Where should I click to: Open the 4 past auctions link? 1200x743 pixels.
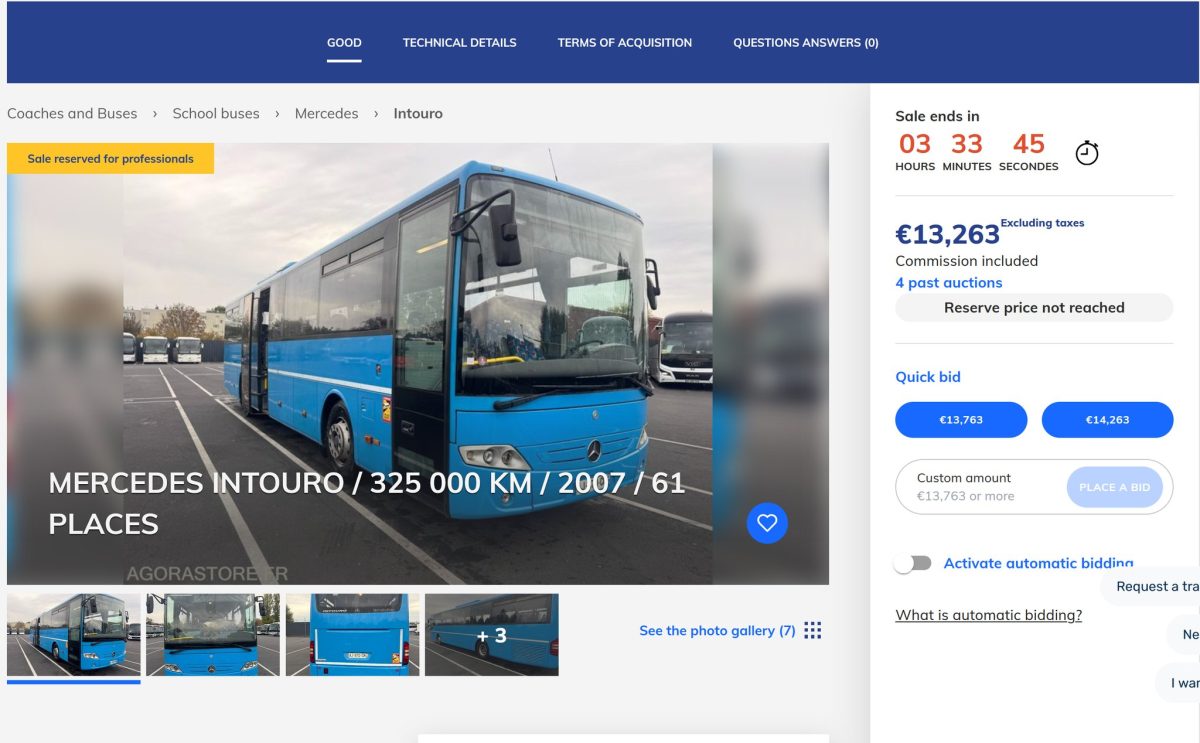pos(948,283)
